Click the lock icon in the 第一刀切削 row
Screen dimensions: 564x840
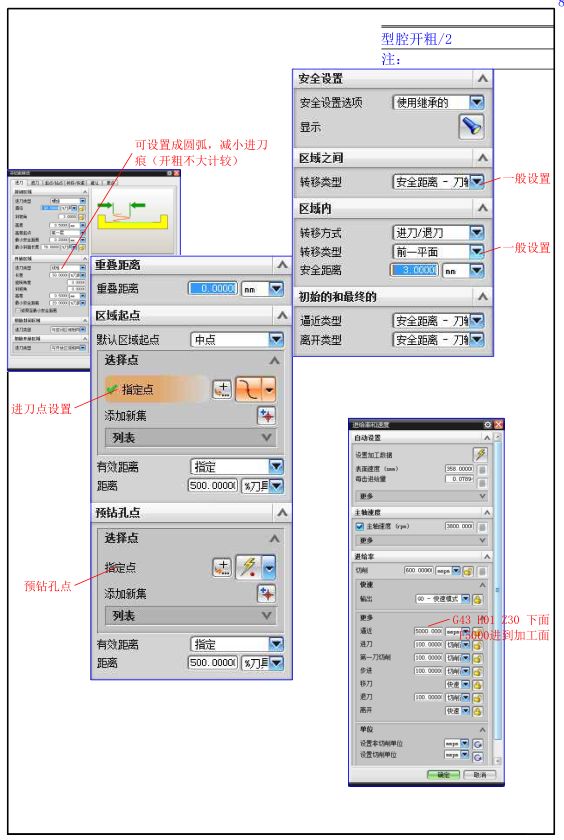click(477, 658)
